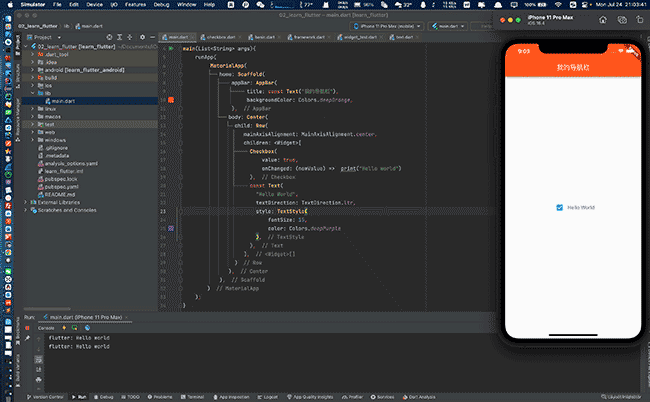Expand the External Libraries node
This screenshot has width=650, height=402.
(26, 202)
